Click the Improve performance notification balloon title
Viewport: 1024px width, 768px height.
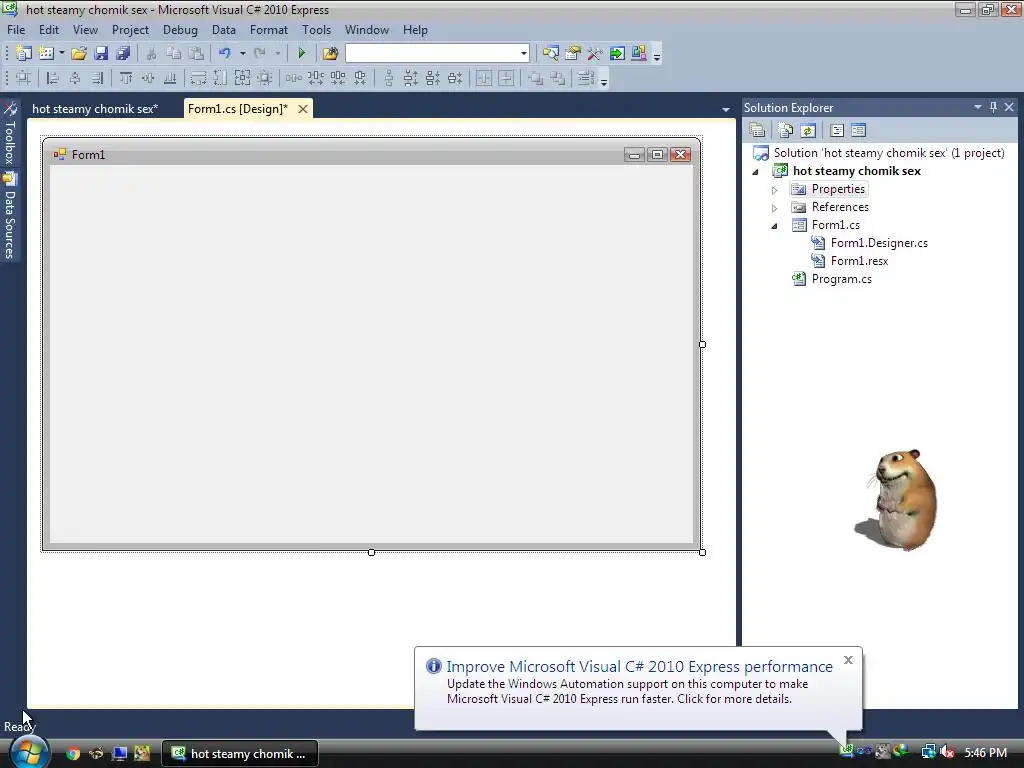click(639, 667)
